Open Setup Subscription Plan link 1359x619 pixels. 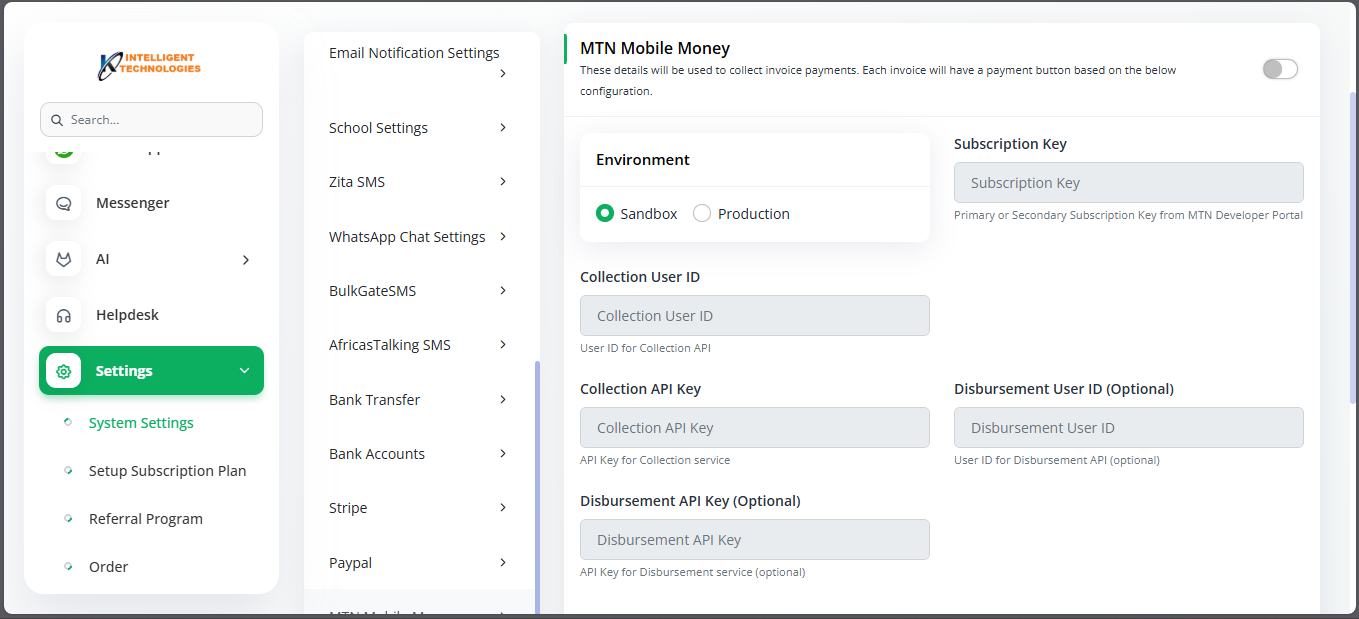(167, 471)
